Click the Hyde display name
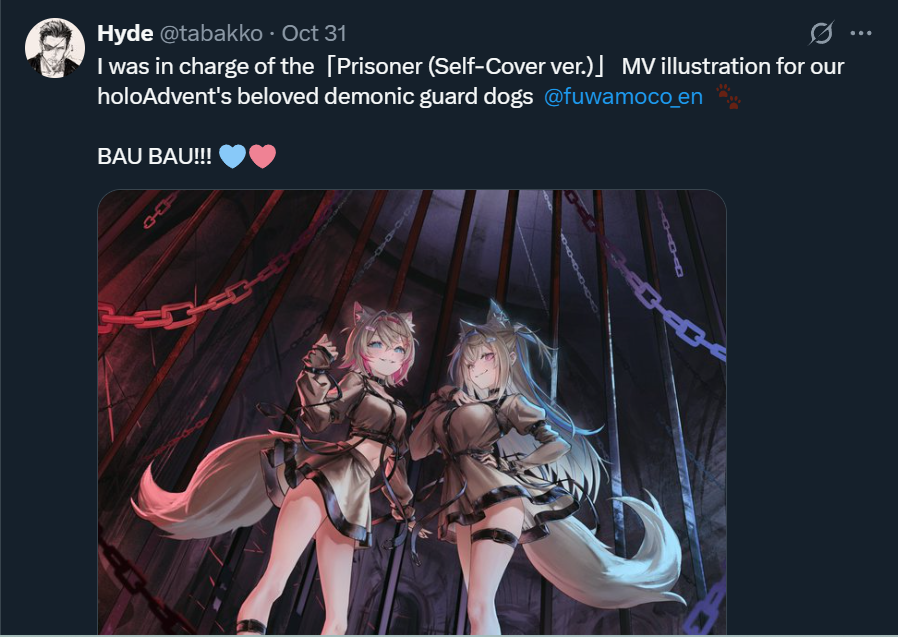 click(125, 33)
